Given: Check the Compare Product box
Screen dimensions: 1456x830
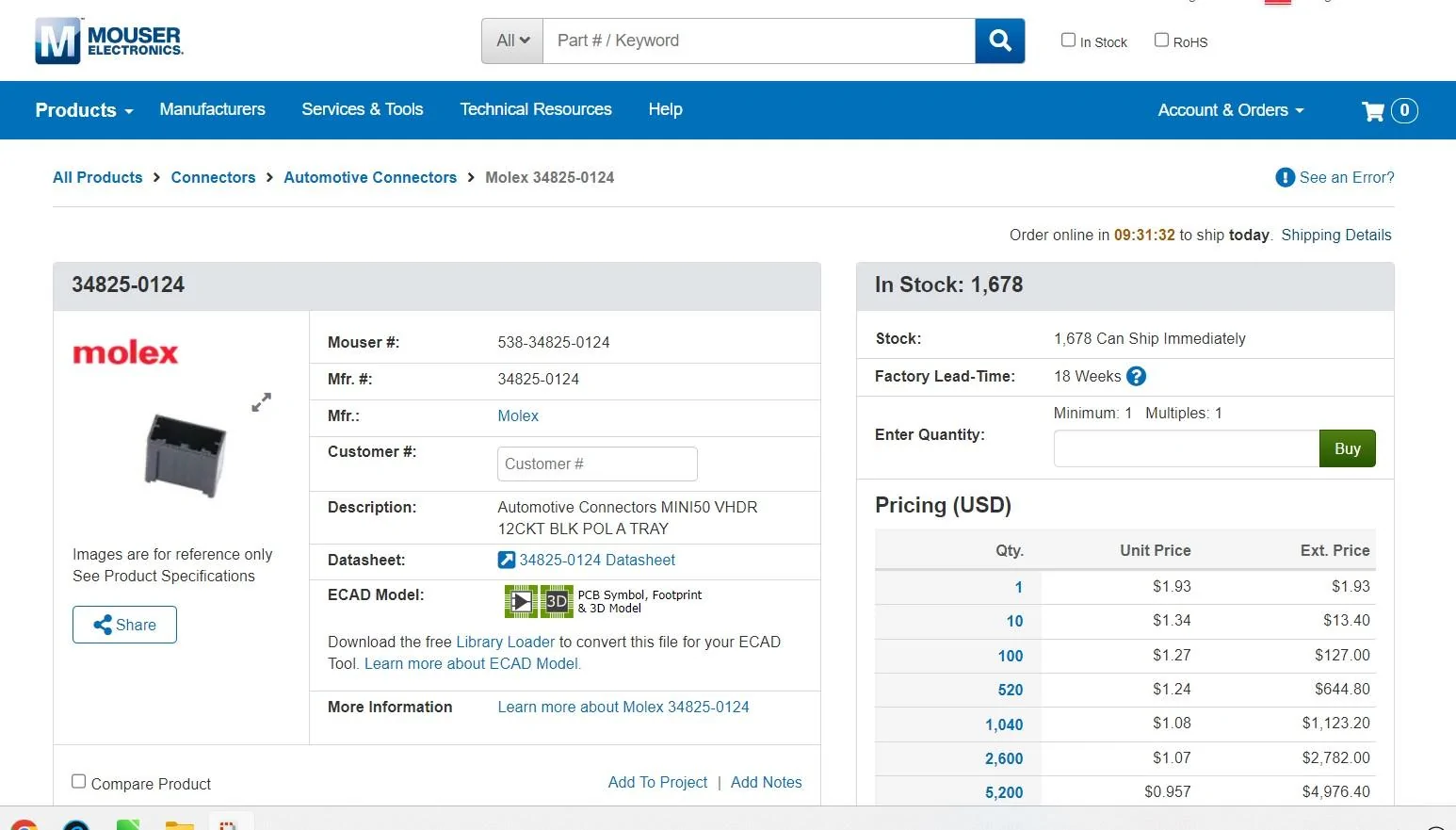Looking at the screenshot, I should pyautogui.click(x=79, y=782).
